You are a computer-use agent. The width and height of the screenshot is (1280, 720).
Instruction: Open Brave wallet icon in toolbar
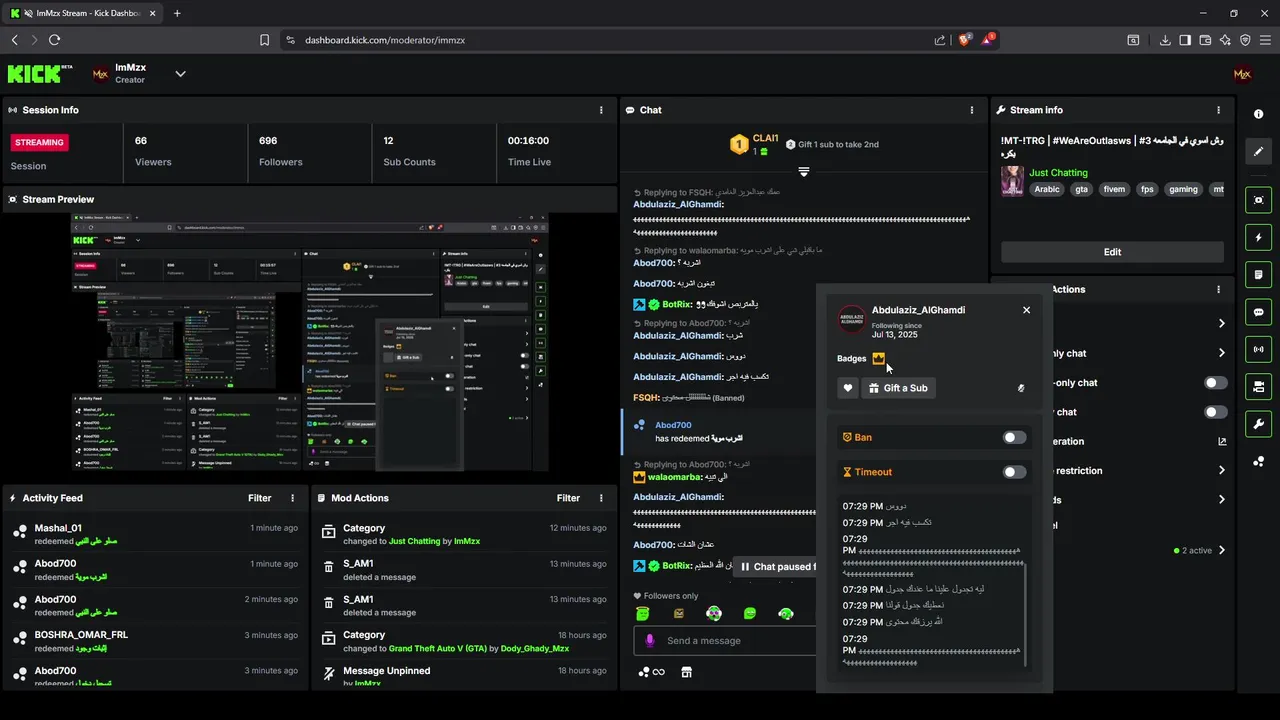[1205, 40]
